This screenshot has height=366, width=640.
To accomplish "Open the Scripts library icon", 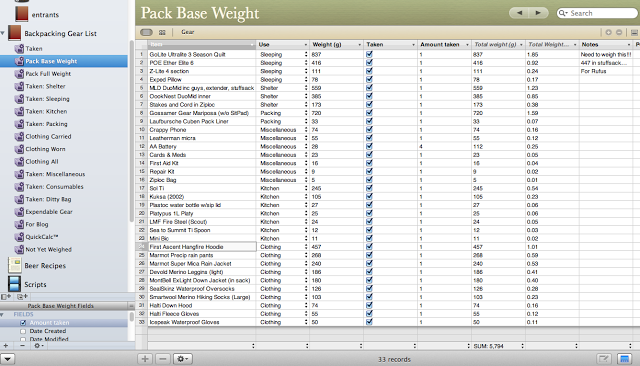I will click(15, 284).
